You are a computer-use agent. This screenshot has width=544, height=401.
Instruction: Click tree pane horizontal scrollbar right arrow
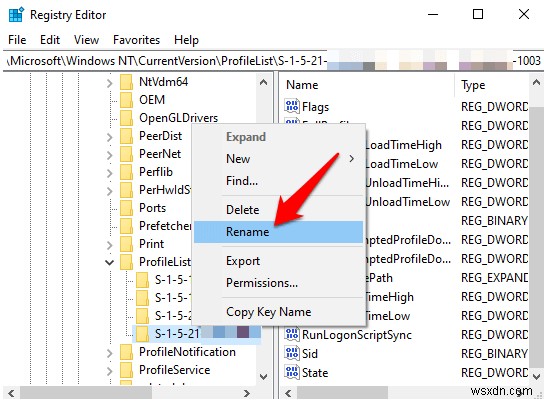coord(247,393)
